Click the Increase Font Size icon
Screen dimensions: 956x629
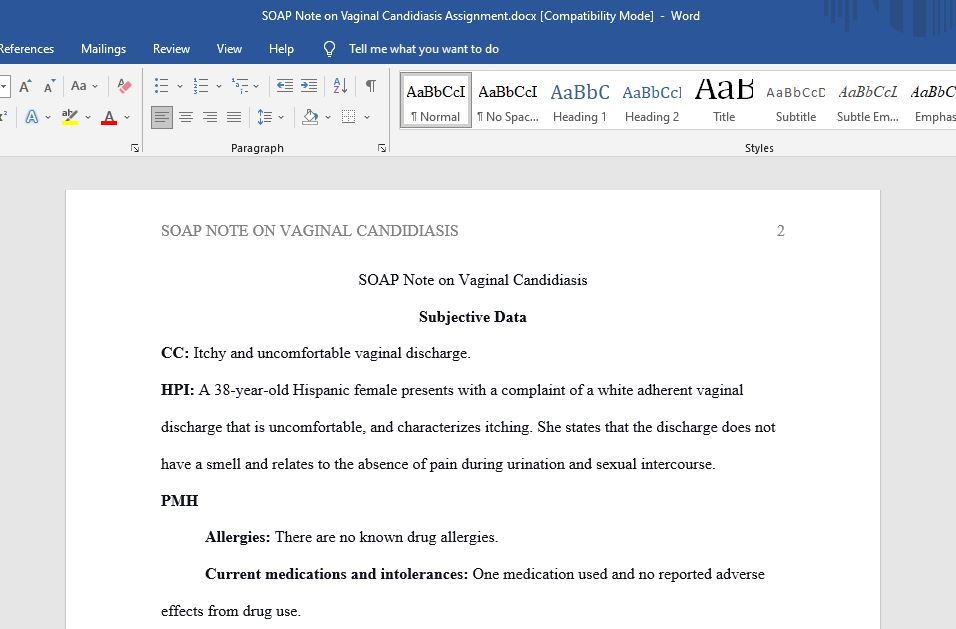coord(25,86)
